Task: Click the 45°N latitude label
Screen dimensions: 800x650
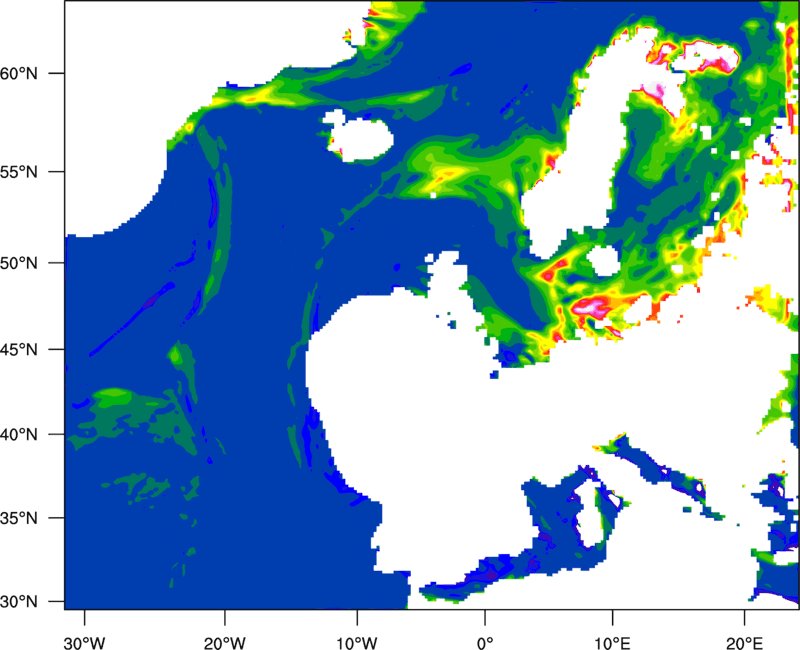Action: 19,349
